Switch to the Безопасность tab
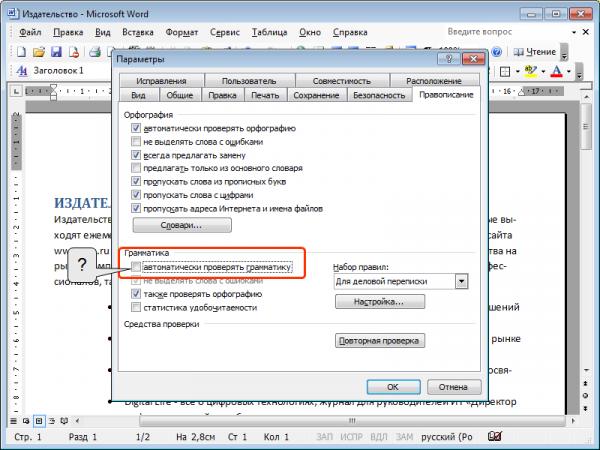Screen dimensions: 600x450 (379, 95)
